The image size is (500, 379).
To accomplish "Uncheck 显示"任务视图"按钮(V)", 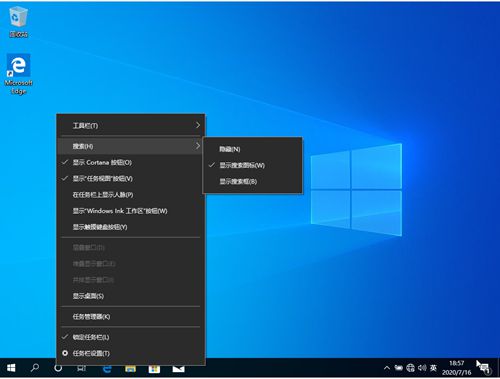I will pos(131,179).
